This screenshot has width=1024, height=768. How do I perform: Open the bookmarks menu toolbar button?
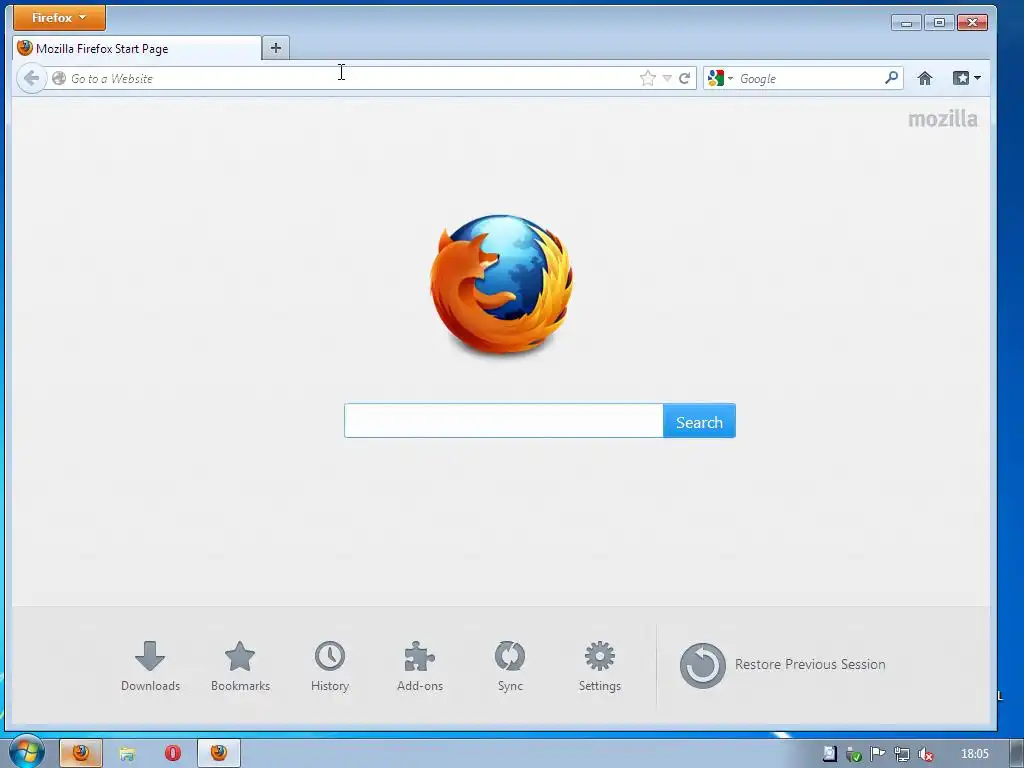pos(967,78)
